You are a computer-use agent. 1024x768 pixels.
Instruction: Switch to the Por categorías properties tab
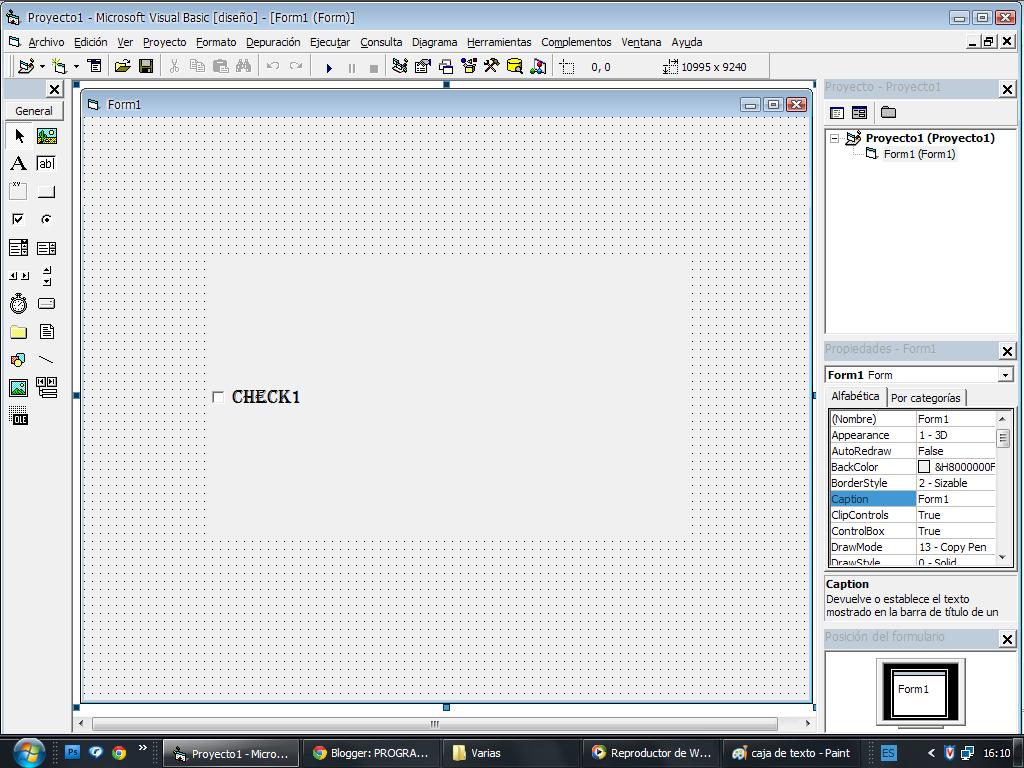click(x=926, y=397)
